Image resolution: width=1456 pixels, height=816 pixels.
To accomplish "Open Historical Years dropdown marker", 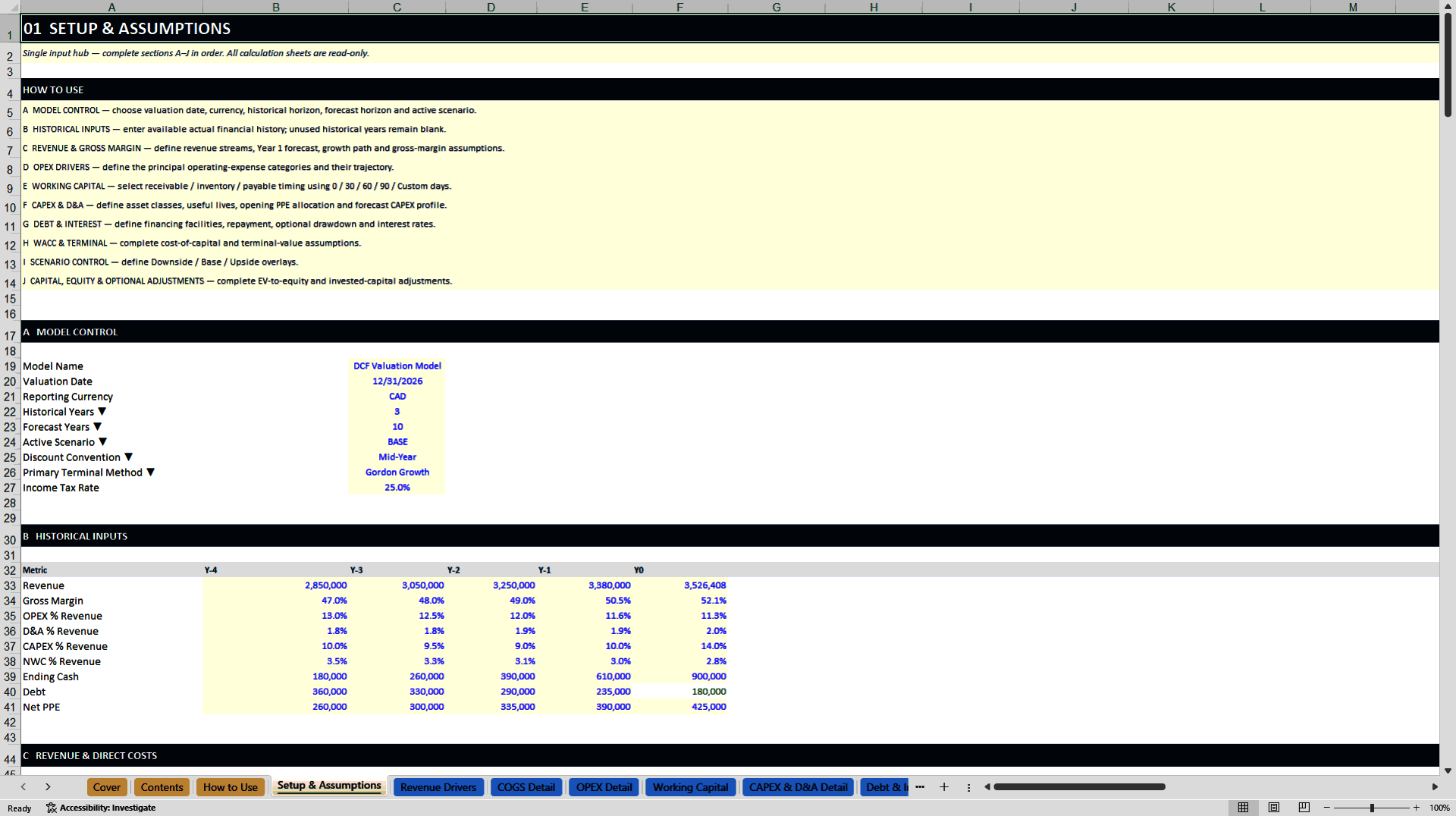I will (x=102, y=411).
